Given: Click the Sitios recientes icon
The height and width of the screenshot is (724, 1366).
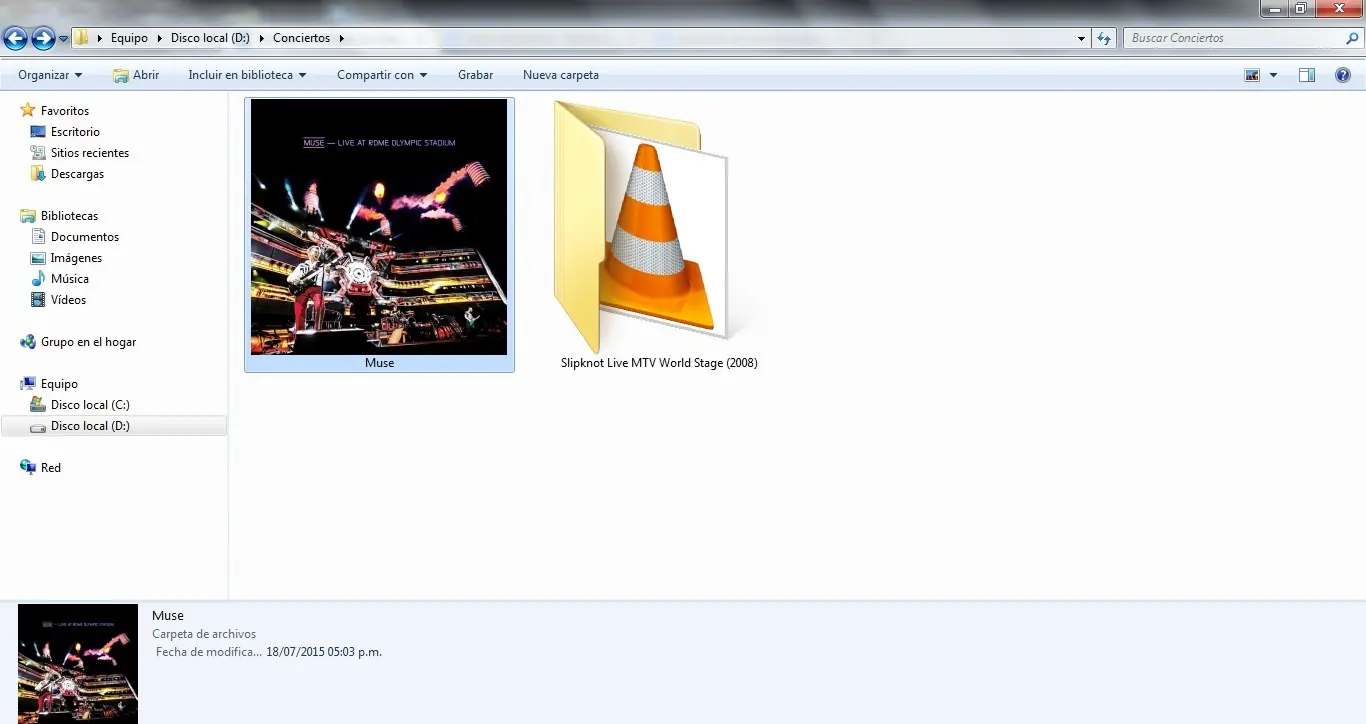Looking at the screenshot, I should tap(38, 152).
